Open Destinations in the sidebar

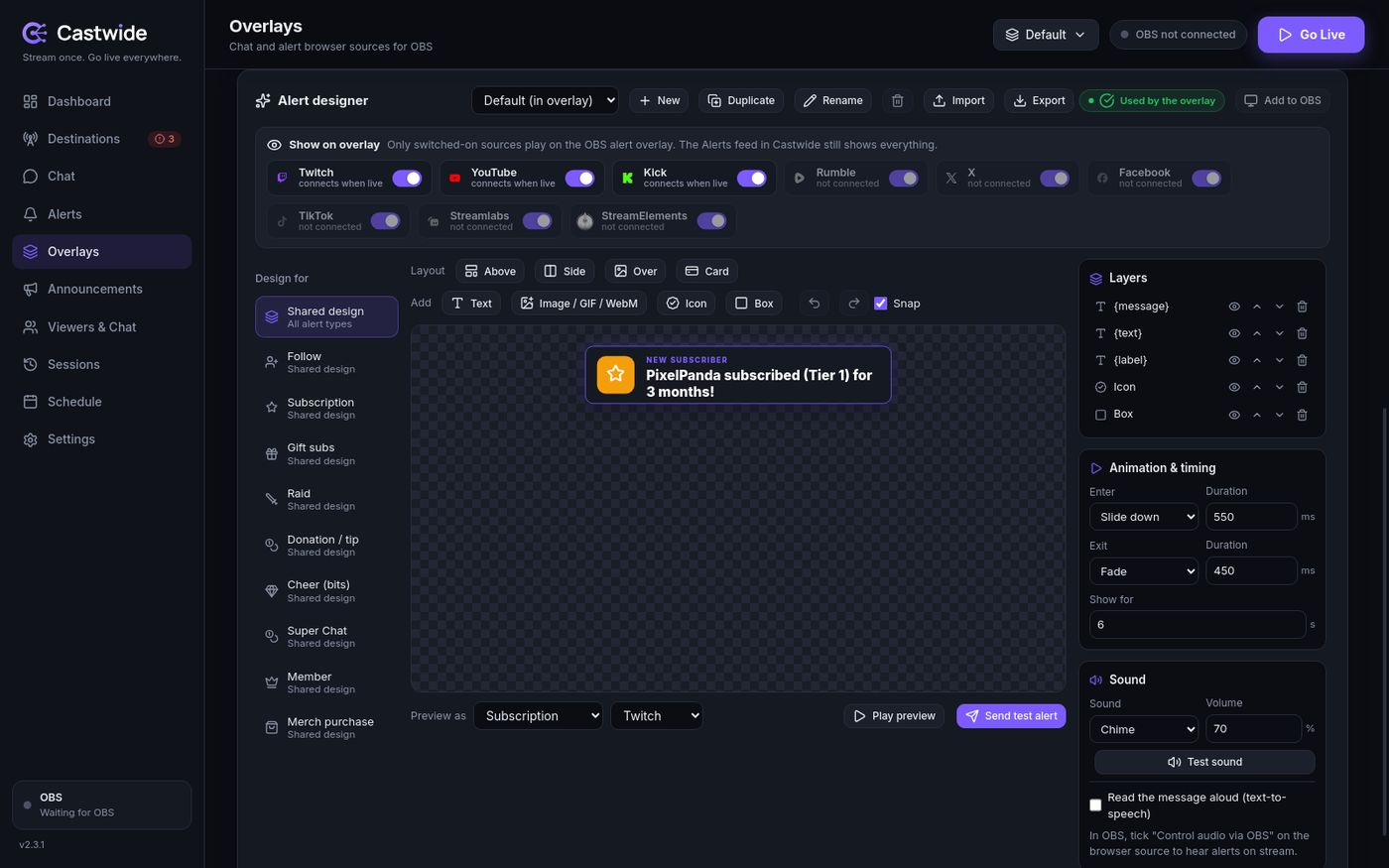click(x=101, y=139)
